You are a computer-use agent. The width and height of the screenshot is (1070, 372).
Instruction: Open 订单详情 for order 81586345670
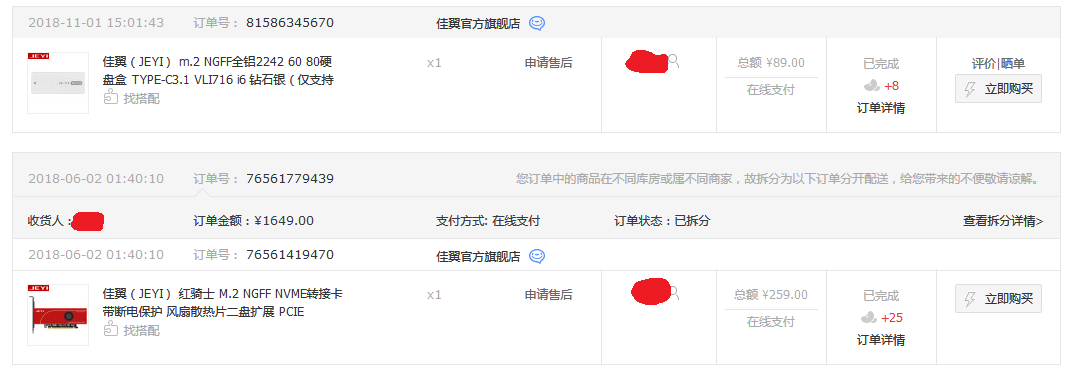click(881, 108)
